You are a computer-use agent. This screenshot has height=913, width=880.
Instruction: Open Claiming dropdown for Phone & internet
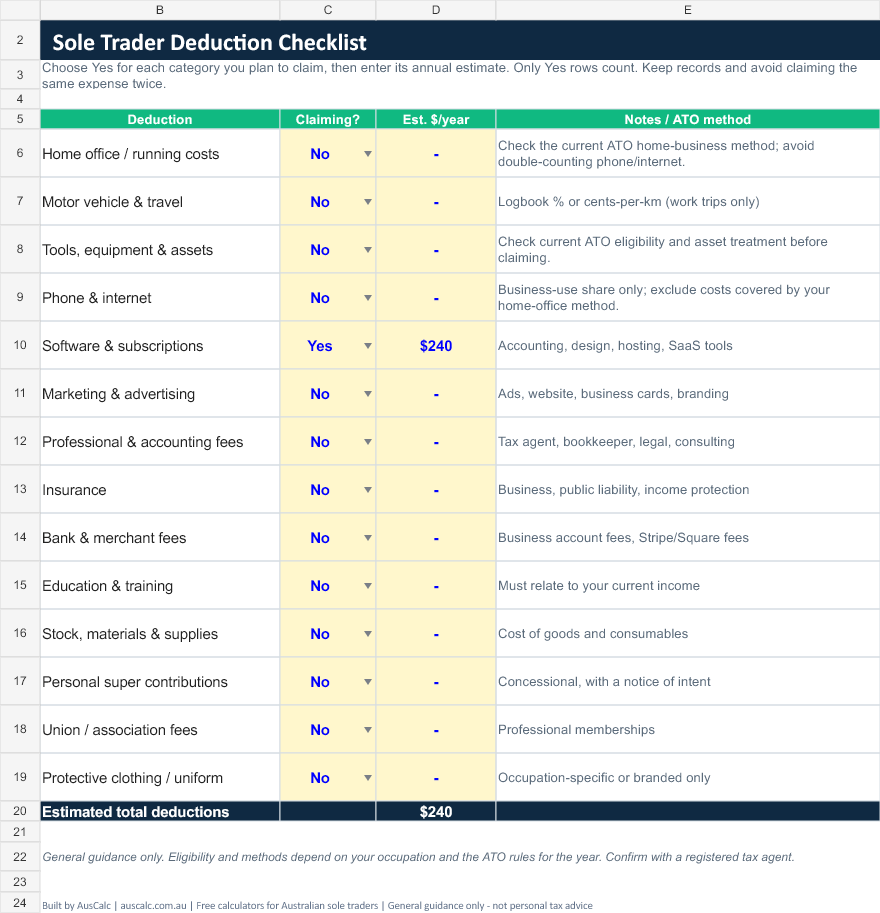[367, 298]
